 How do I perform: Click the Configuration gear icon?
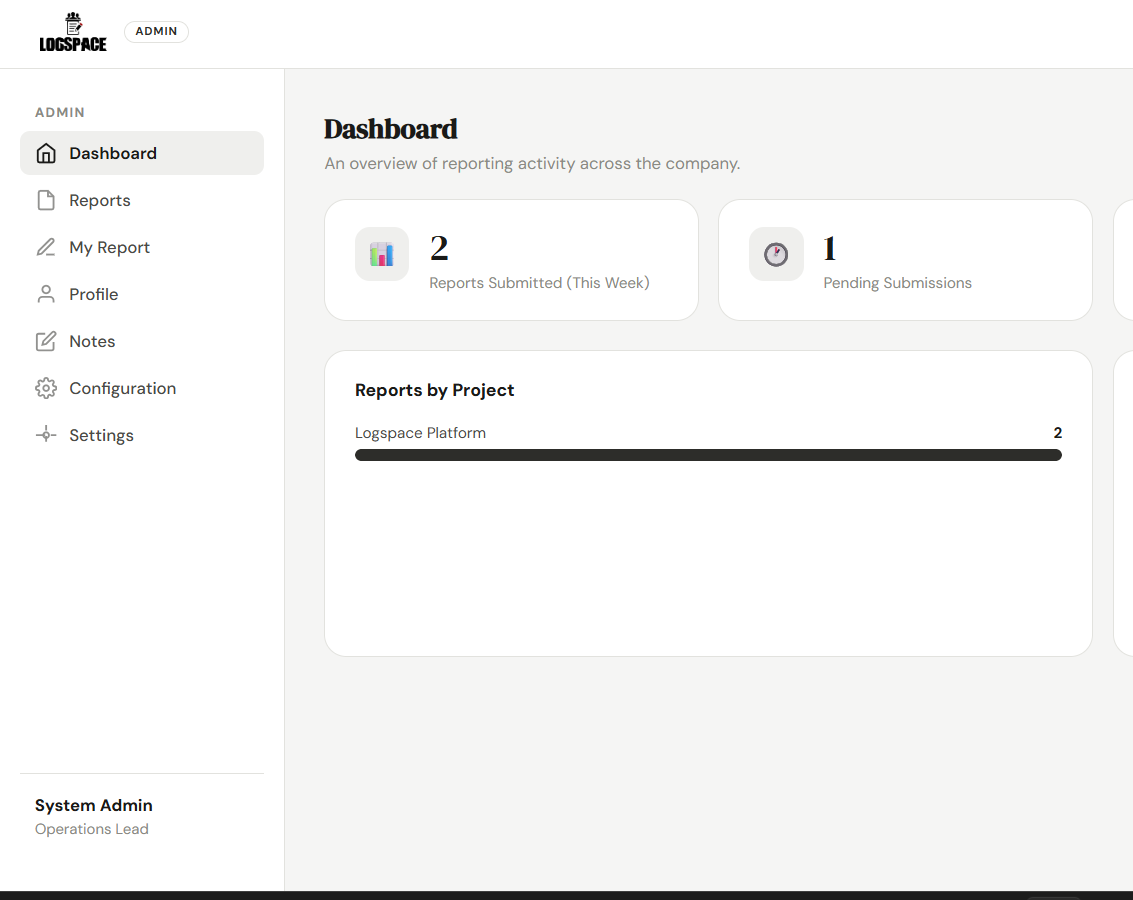tap(46, 388)
